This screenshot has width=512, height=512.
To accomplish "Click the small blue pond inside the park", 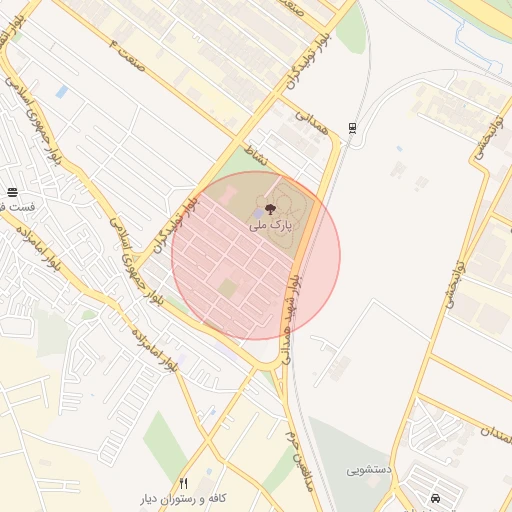I will [x=258, y=214].
